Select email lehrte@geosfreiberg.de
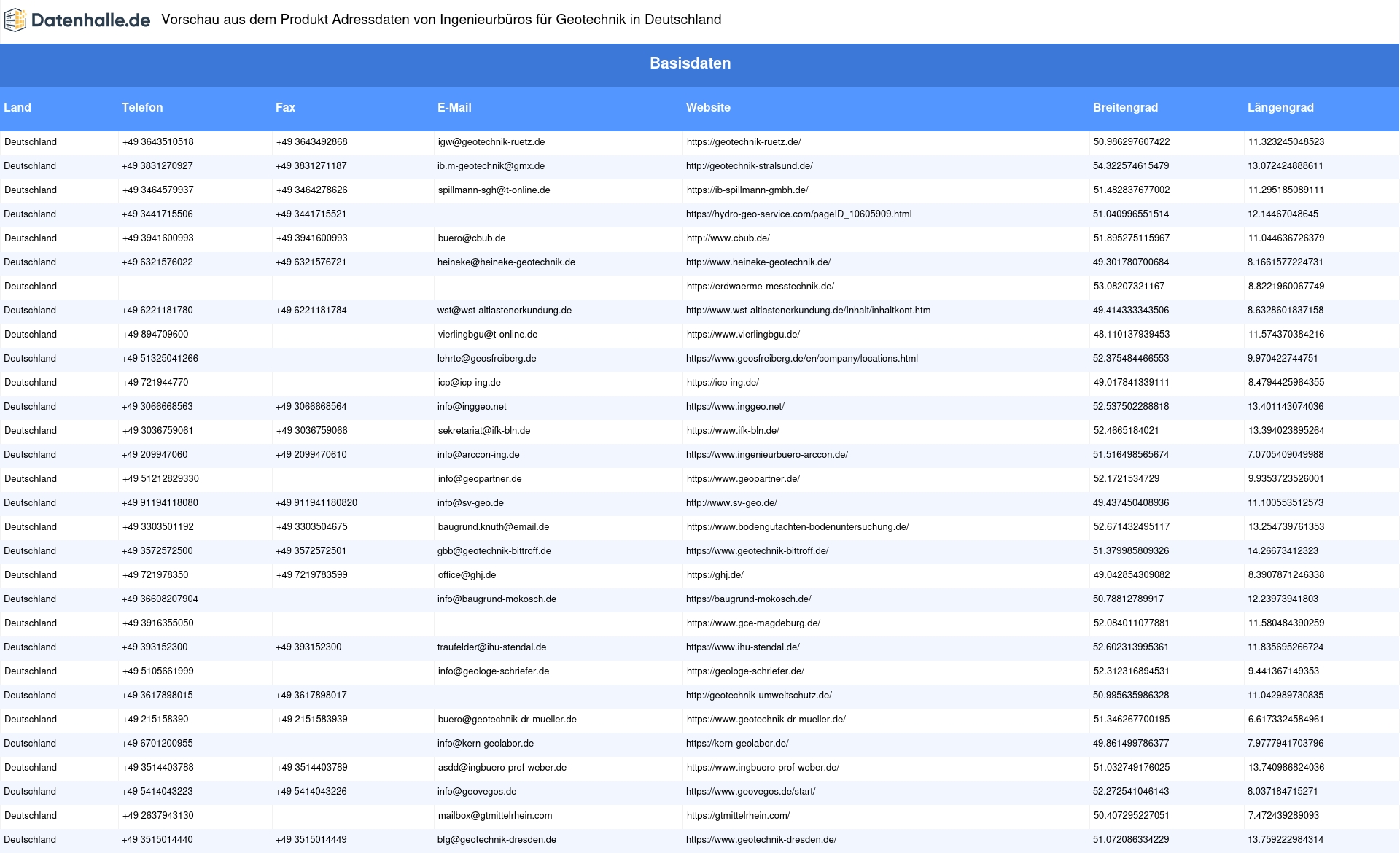The width and height of the screenshot is (1400, 853). click(487, 359)
